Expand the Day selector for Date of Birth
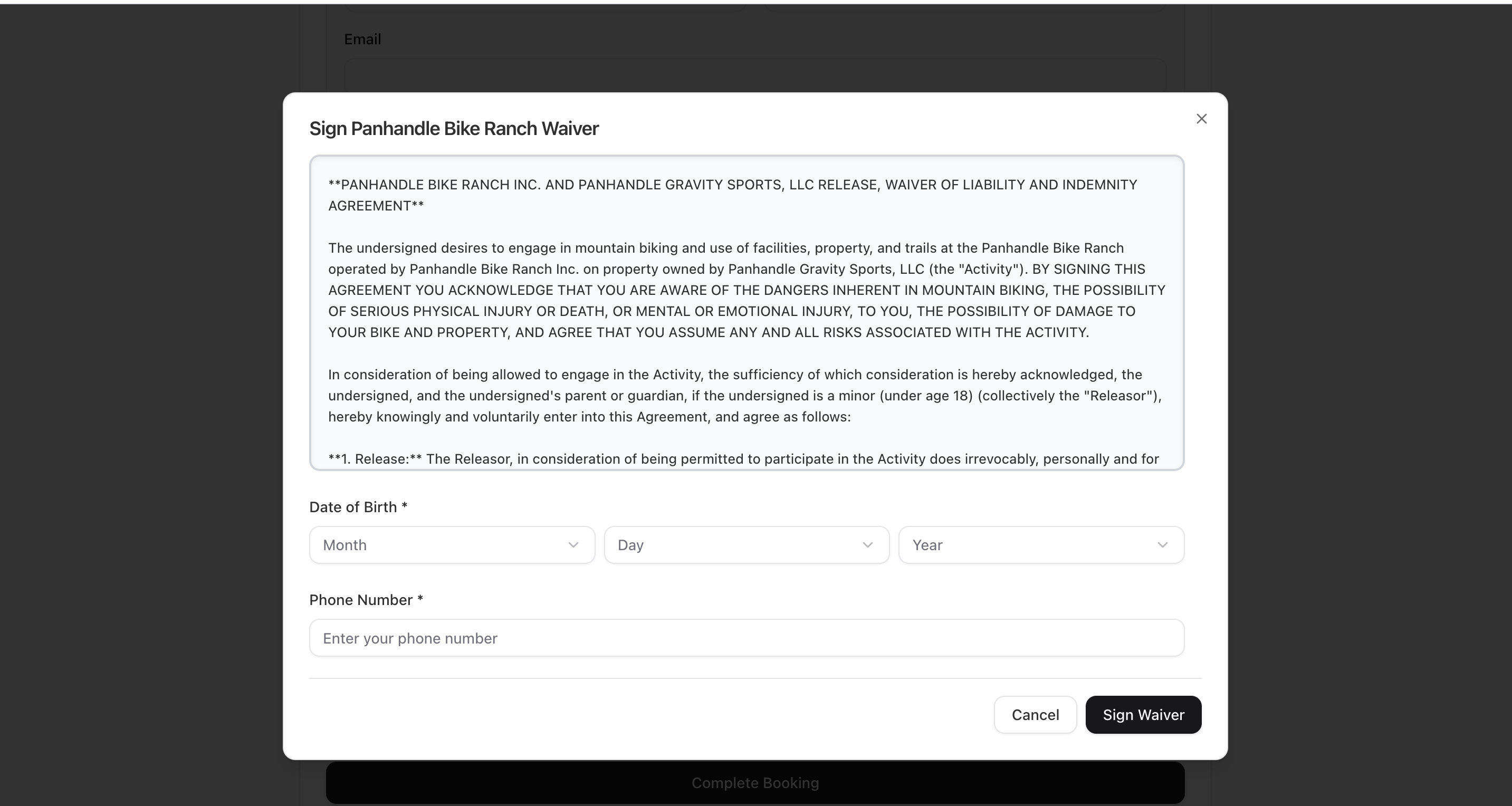The width and height of the screenshot is (1512, 806). click(x=745, y=545)
